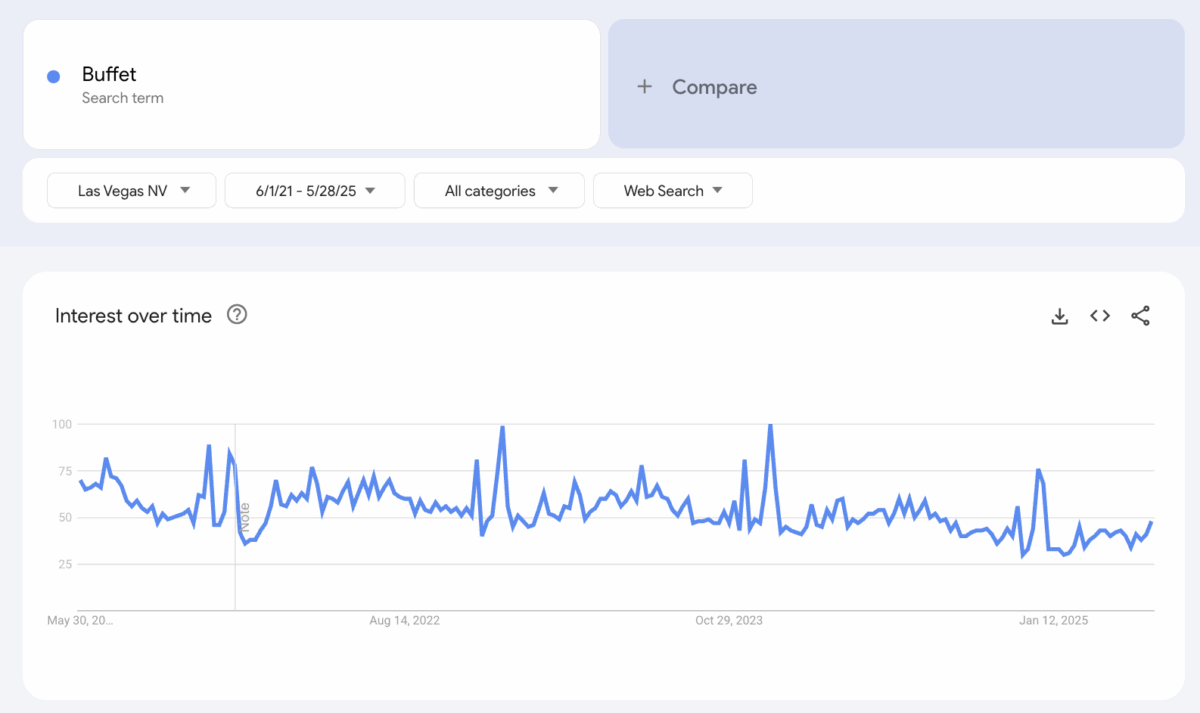The width and height of the screenshot is (1200, 713).
Task: Open the help icon beside Interest over time
Action: coord(237,315)
